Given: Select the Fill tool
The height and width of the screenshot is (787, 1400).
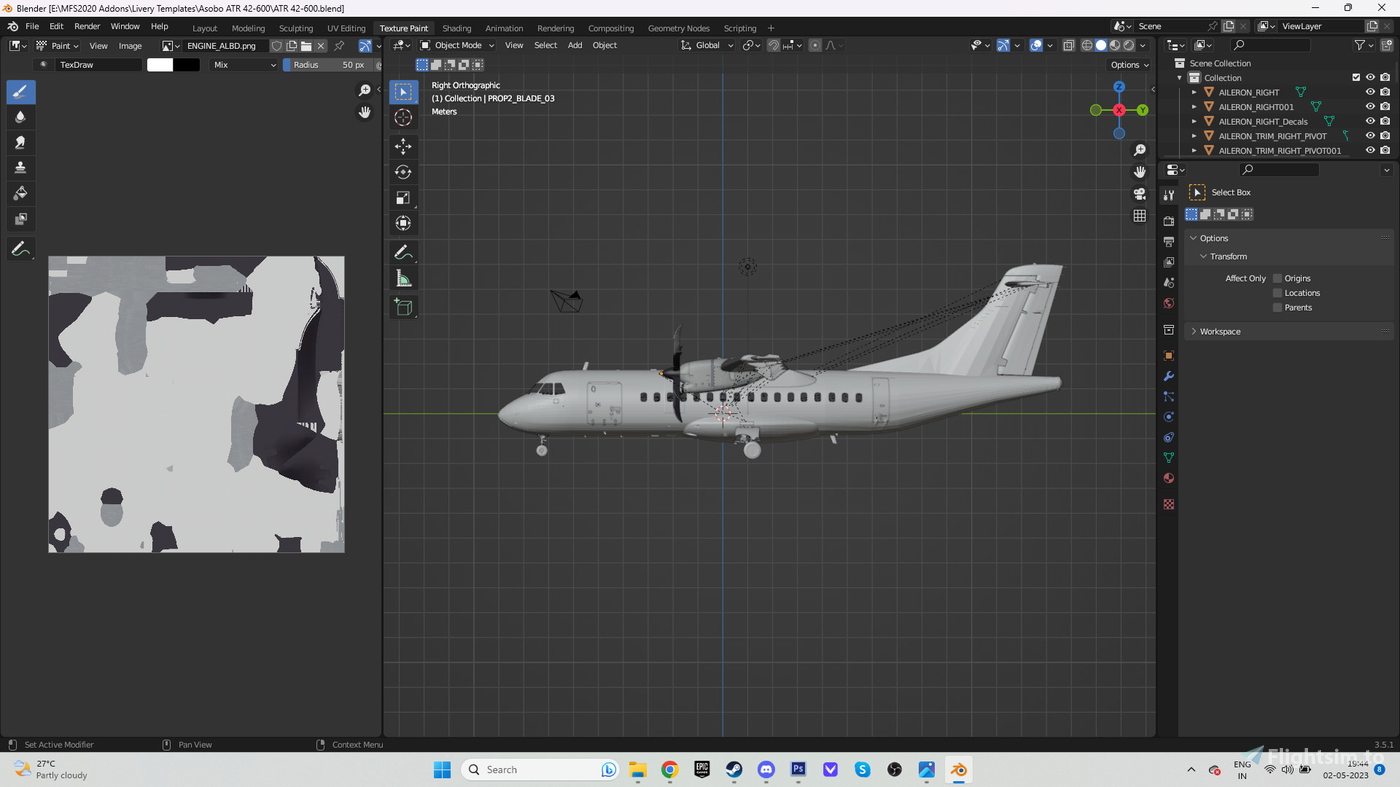Looking at the screenshot, I should pyautogui.click(x=20, y=193).
